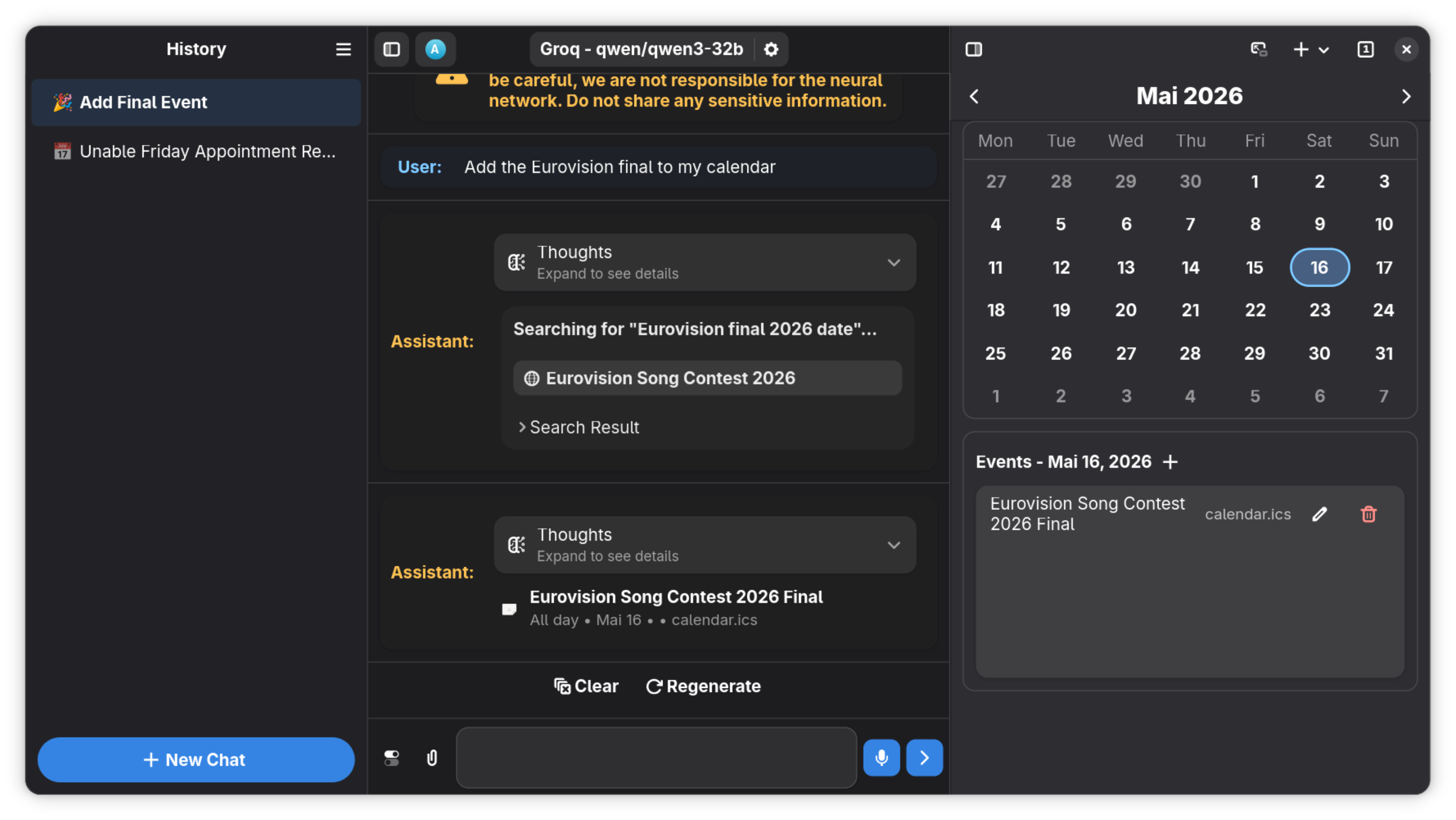Open the model settings gear

click(x=771, y=49)
